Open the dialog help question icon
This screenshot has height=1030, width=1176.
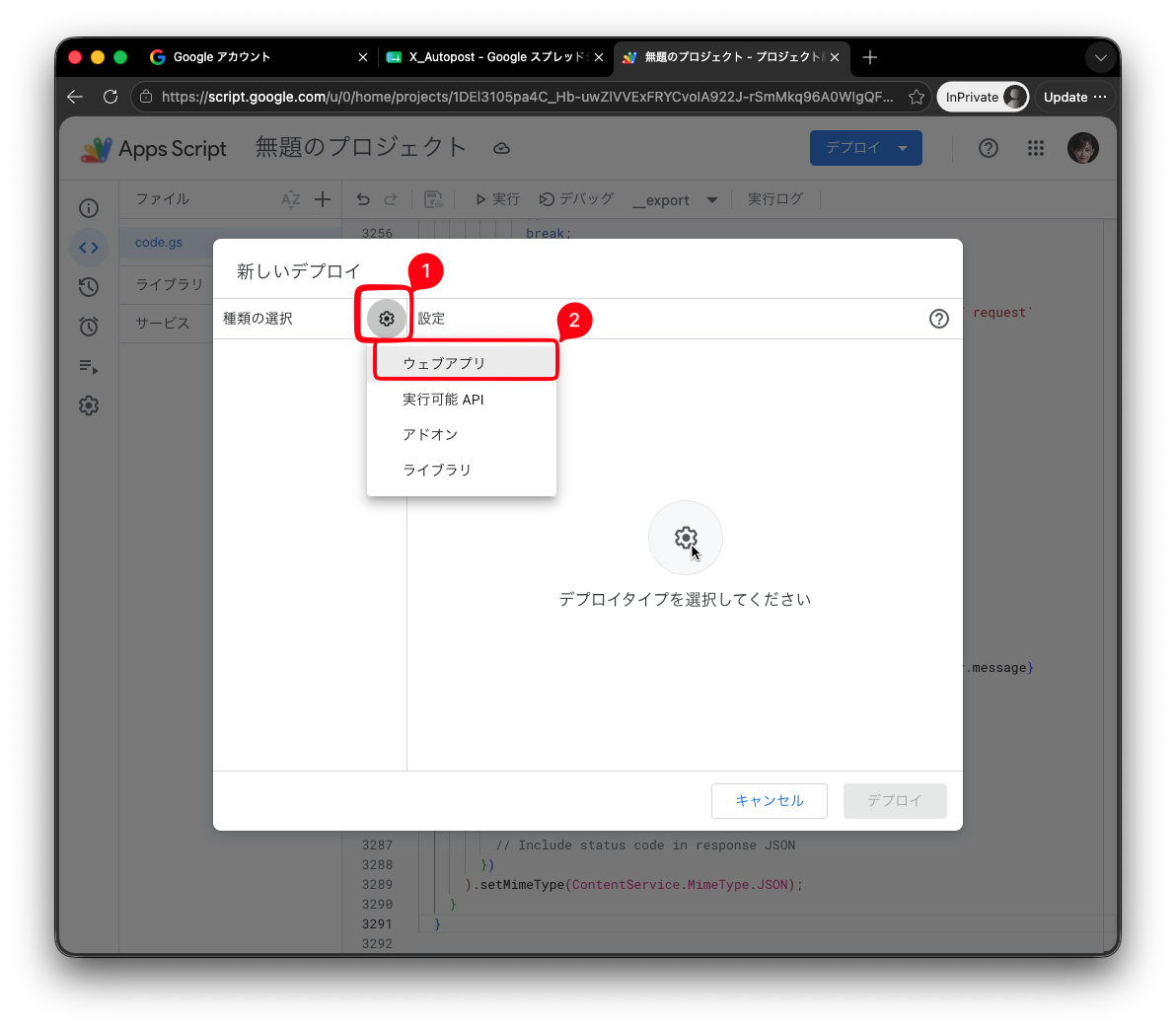(x=938, y=319)
